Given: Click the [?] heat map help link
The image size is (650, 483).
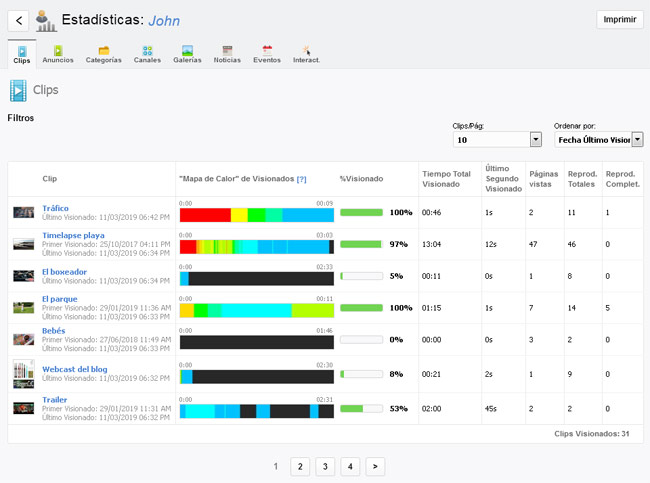Looking at the screenshot, I should 301,179.
